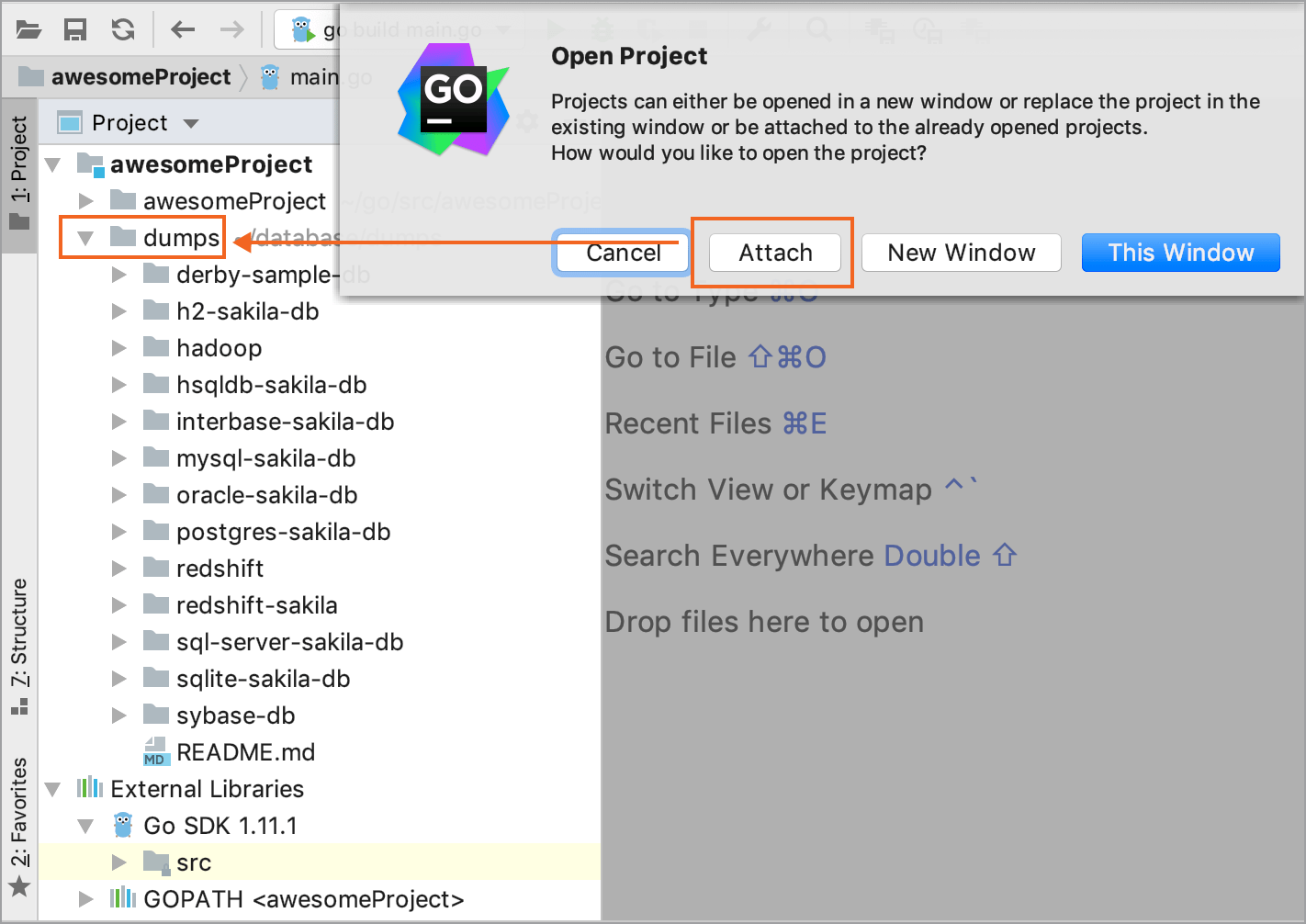Collapse the dumps folder

click(85, 237)
